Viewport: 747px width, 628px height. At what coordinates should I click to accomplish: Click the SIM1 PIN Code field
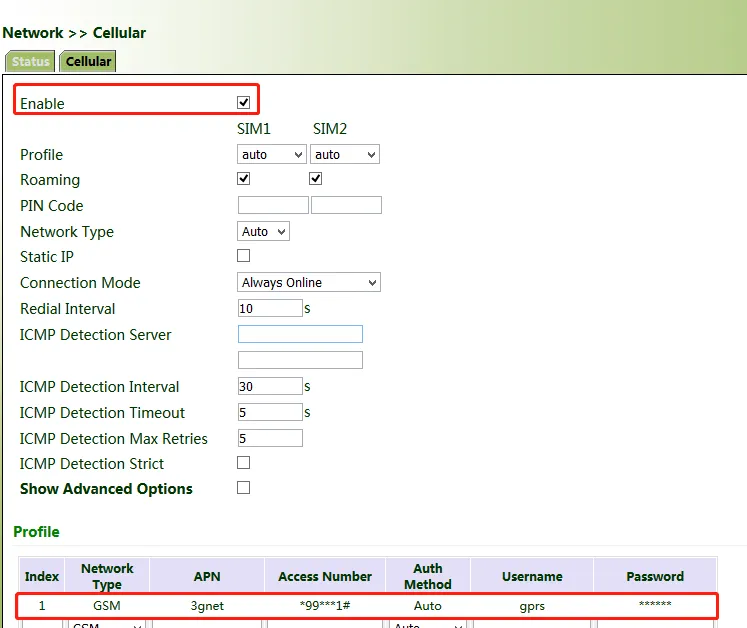[273, 205]
